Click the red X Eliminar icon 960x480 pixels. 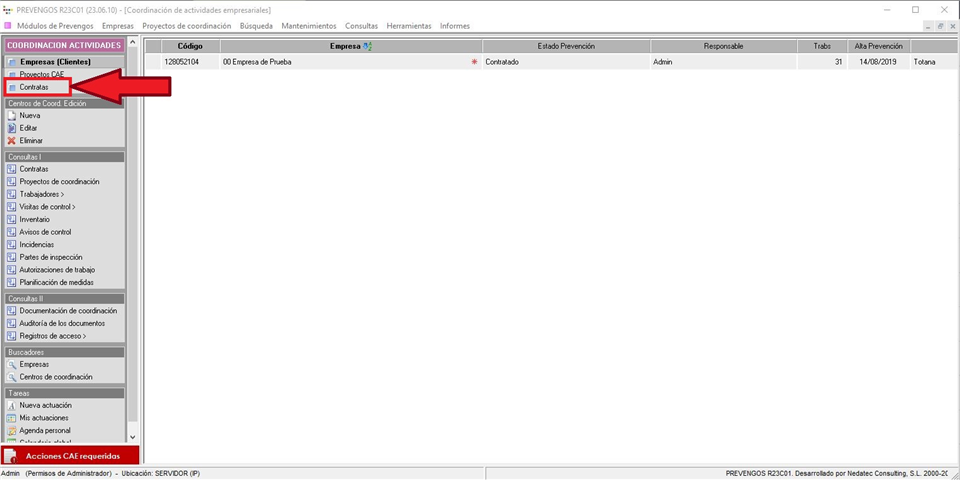click(12, 141)
